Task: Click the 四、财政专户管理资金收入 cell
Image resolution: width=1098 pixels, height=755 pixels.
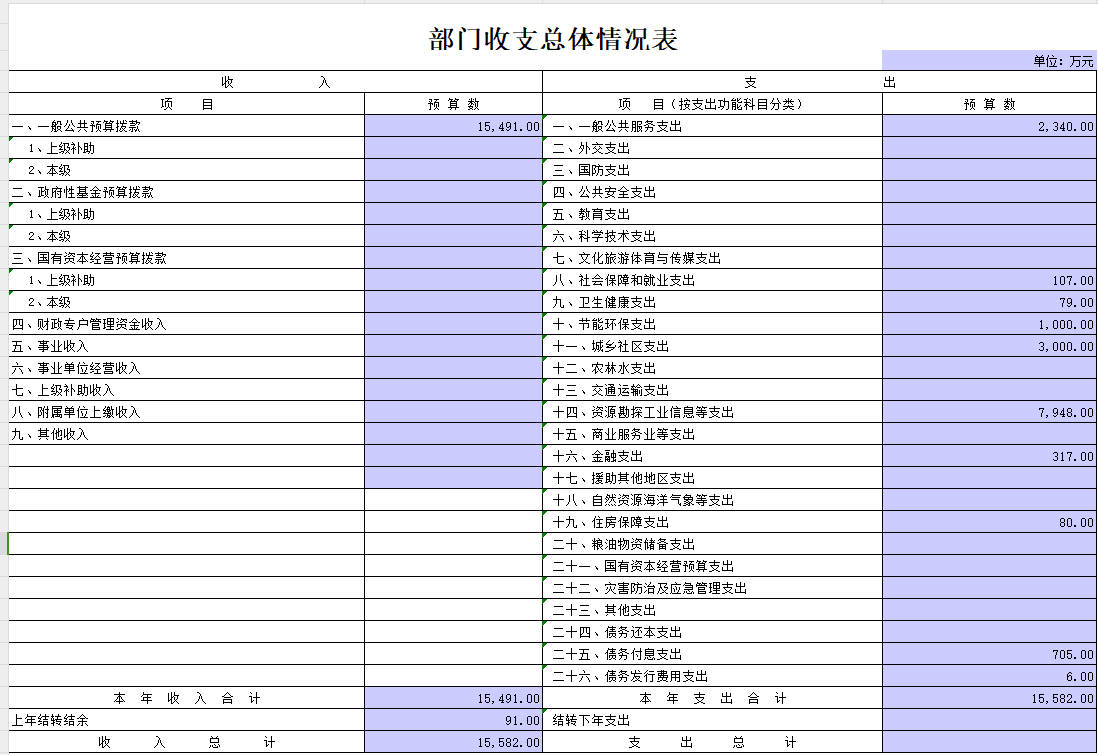Action: 186,324
